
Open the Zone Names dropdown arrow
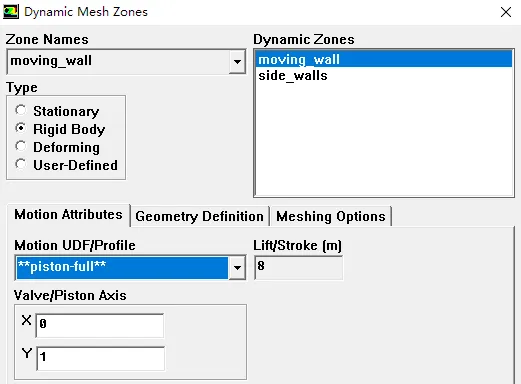(237, 61)
